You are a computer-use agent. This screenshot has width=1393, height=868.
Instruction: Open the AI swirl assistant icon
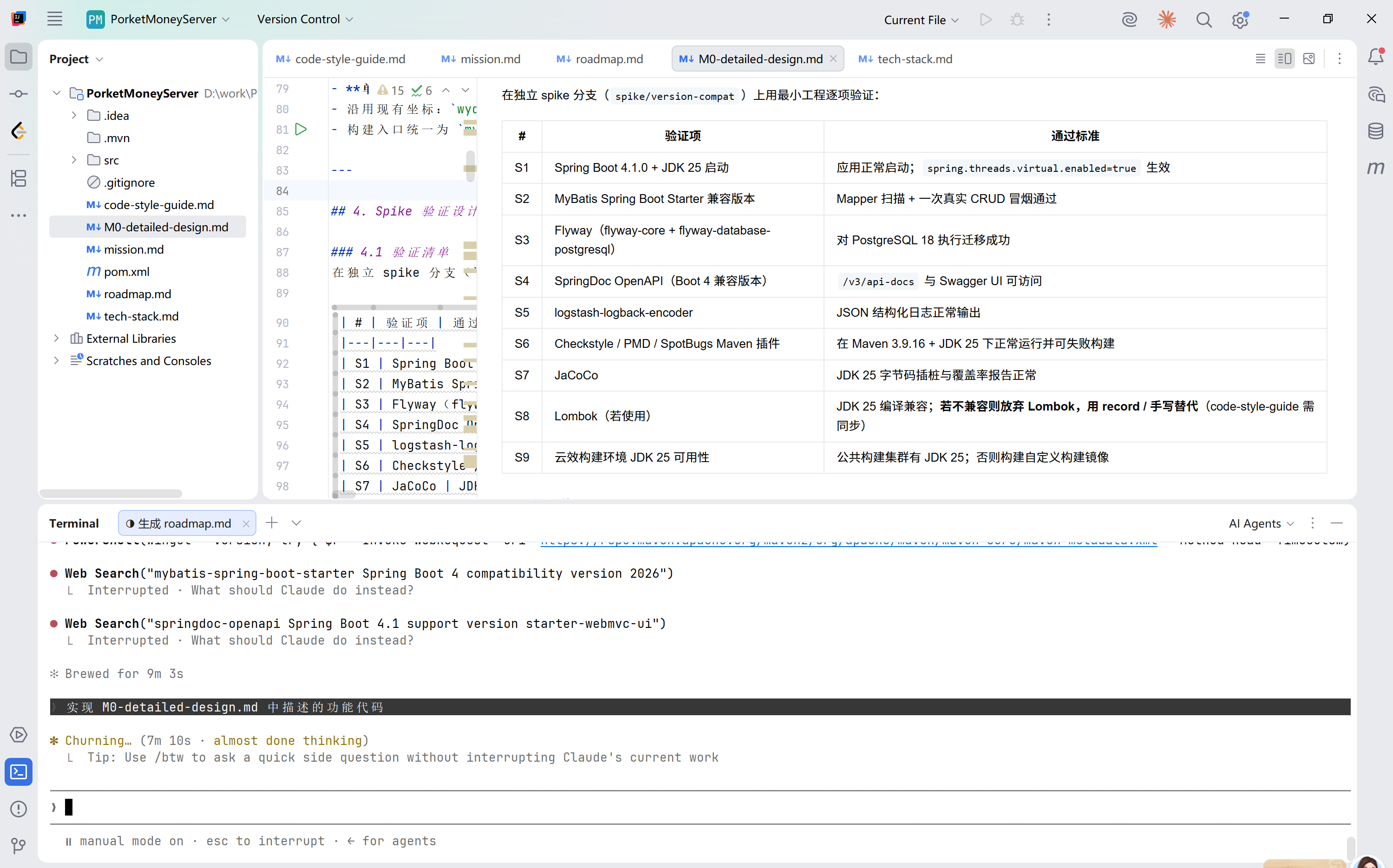click(1130, 20)
